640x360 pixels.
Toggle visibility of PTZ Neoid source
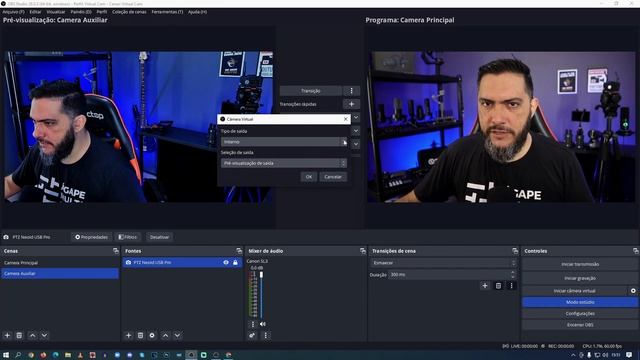click(226, 262)
